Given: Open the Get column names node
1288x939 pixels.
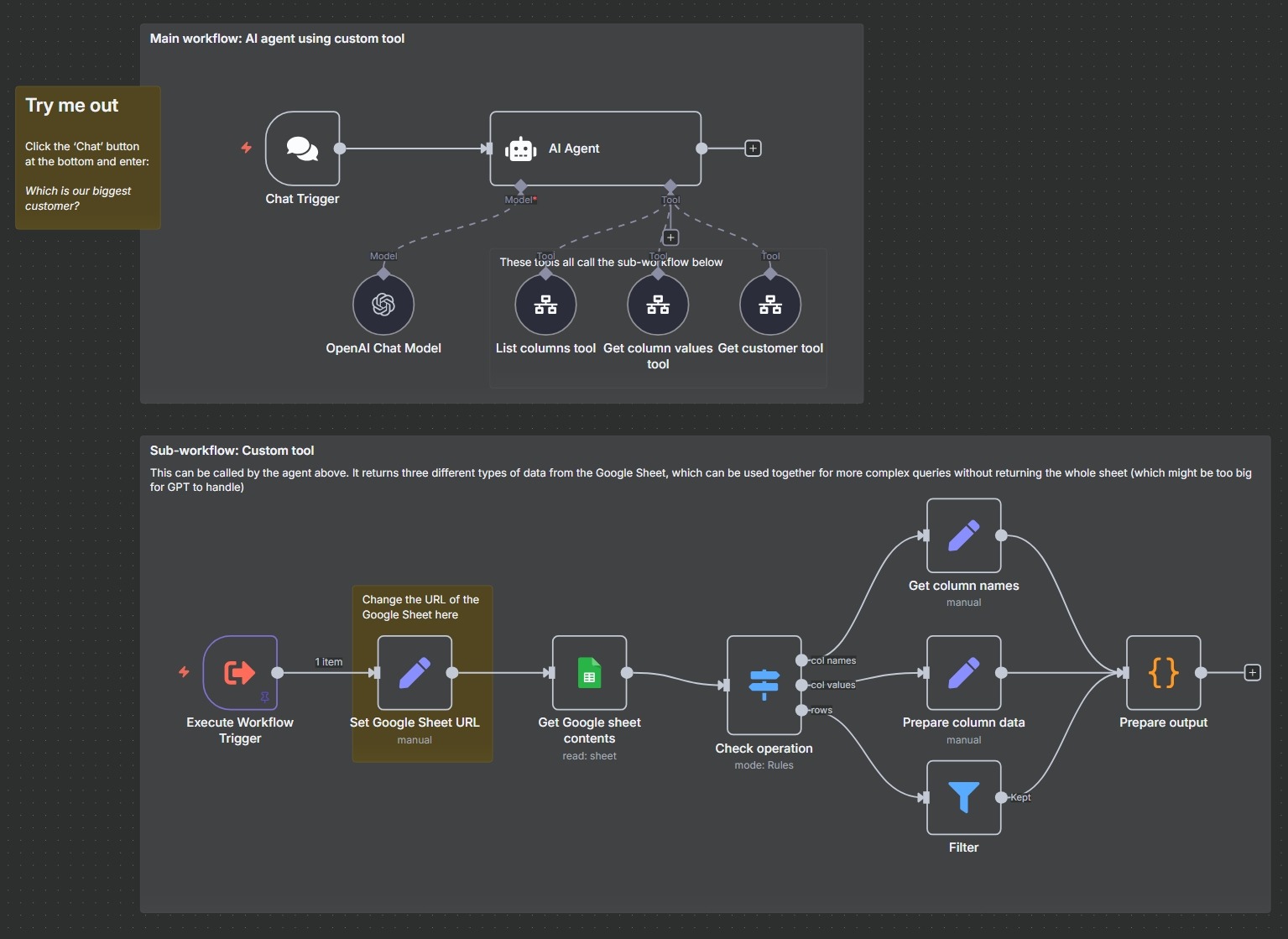Looking at the screenshot, I should point(963,535).
